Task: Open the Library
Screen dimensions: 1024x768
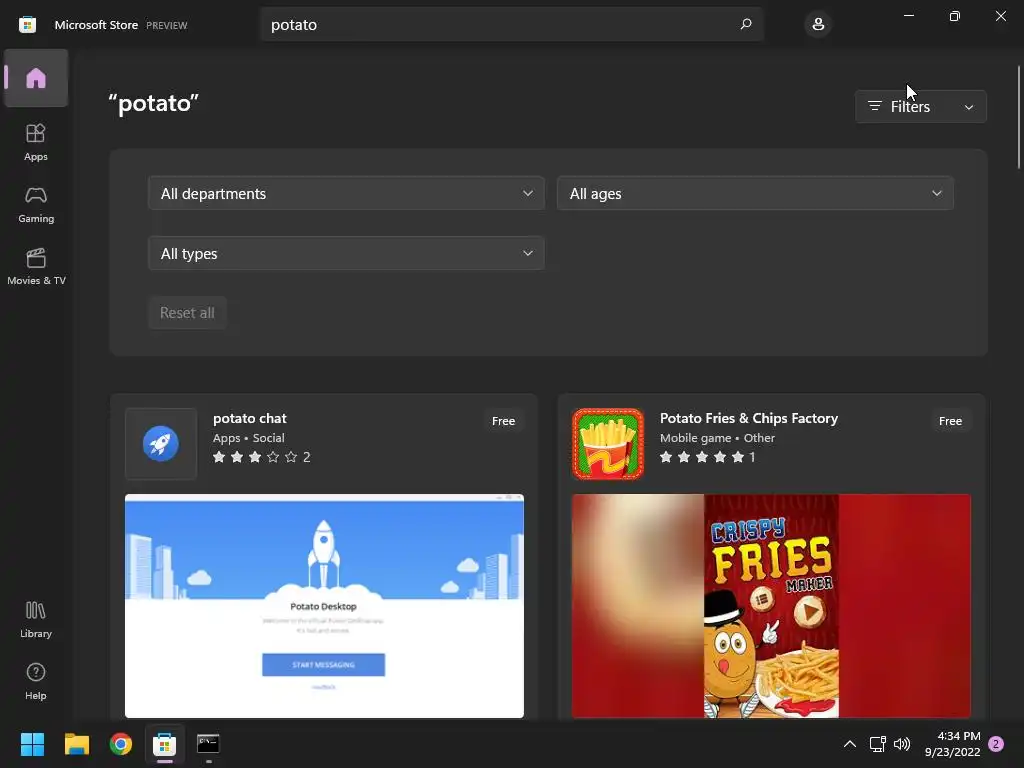Action: (36, 620)
